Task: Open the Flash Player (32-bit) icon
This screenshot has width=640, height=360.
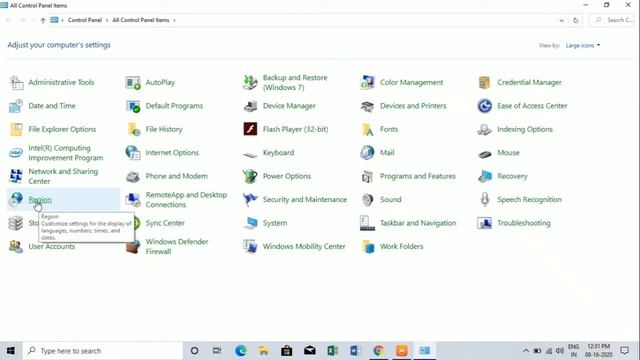Action: pos(250,129)
